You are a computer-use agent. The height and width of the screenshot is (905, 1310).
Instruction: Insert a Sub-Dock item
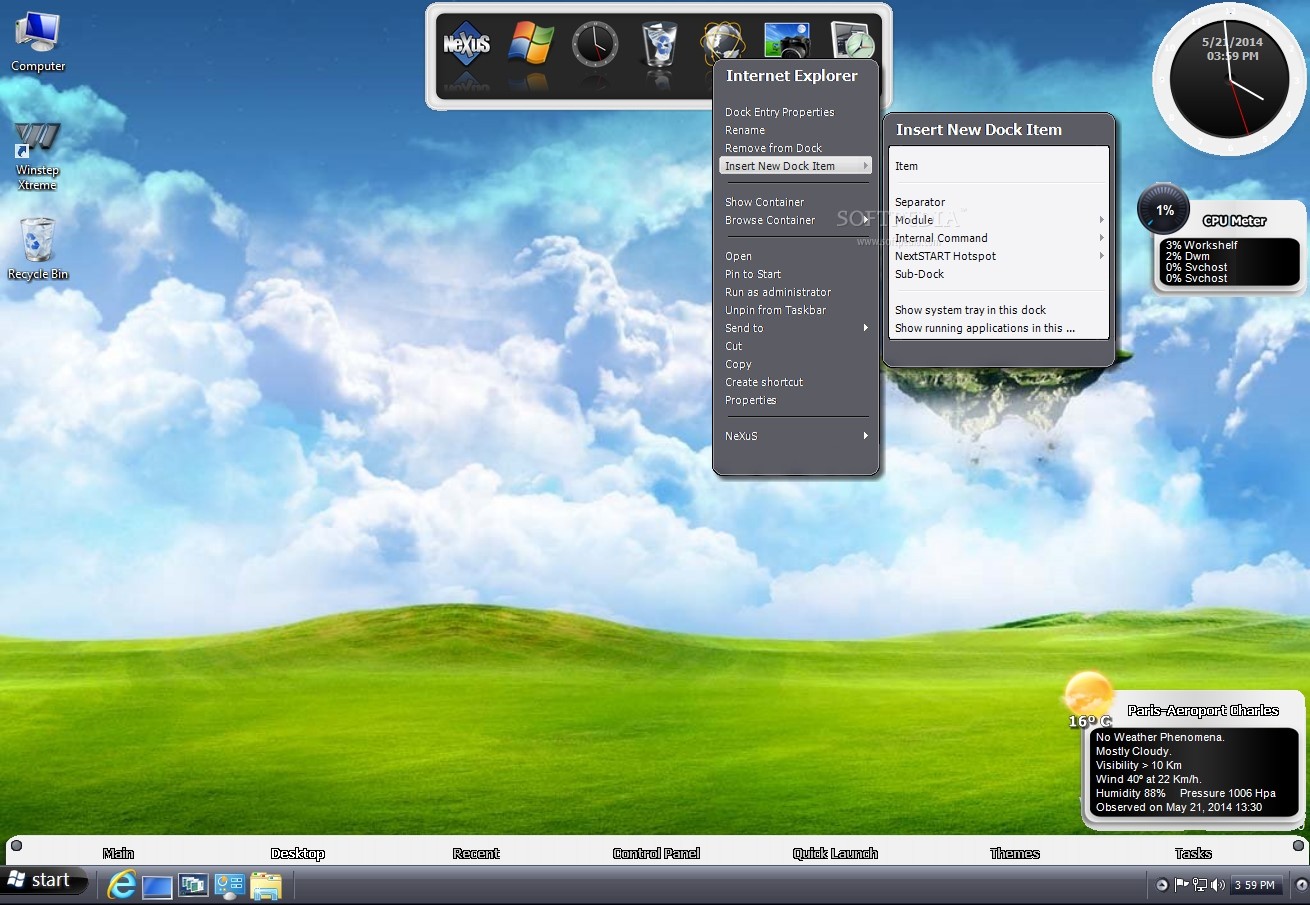999,274
